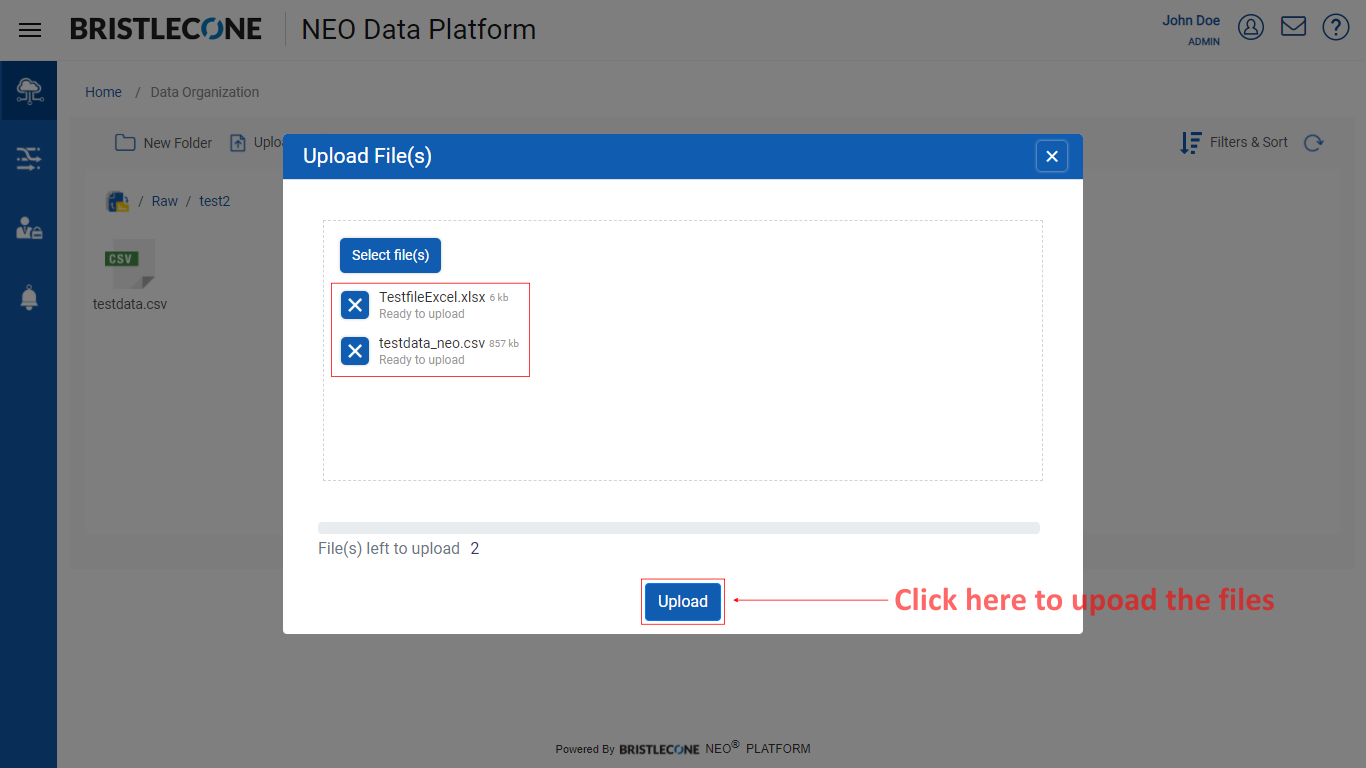Viewport: 1366px width, 768px height.
Task: Select the cloud data organization sidebar icon
Action: click(29, 91)
